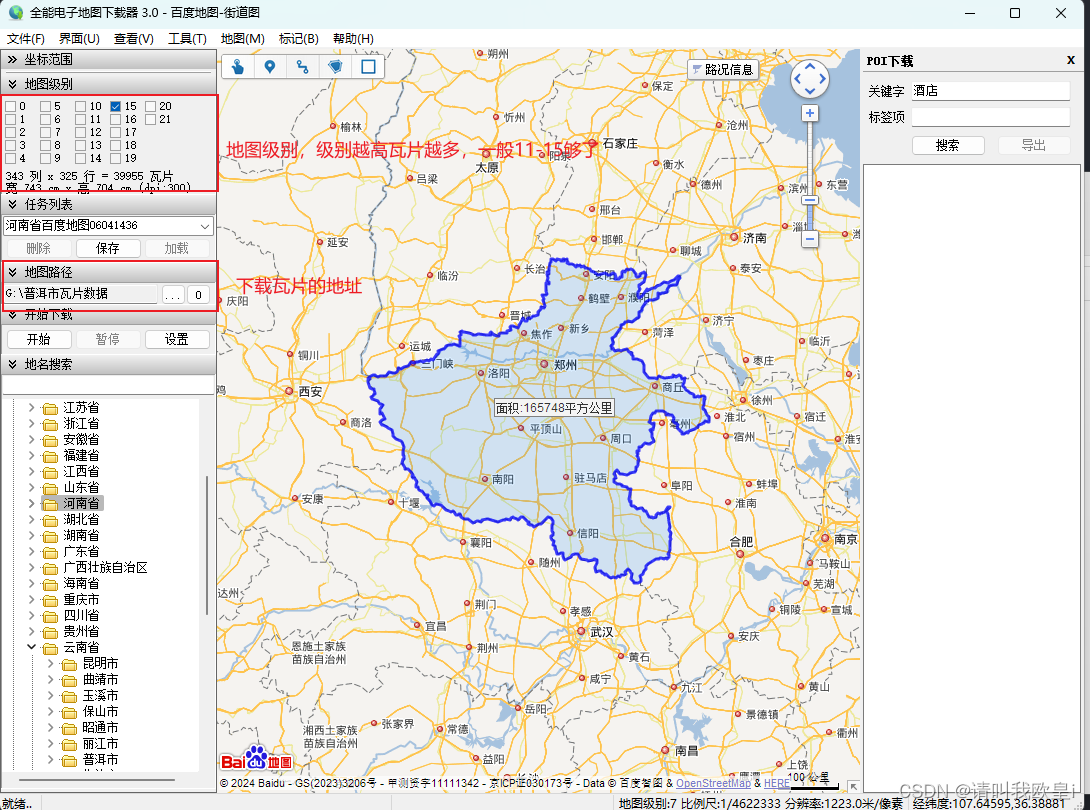The image size is (1090, 810).
Task: Click the 郑州 city marker
Action: 544,364
